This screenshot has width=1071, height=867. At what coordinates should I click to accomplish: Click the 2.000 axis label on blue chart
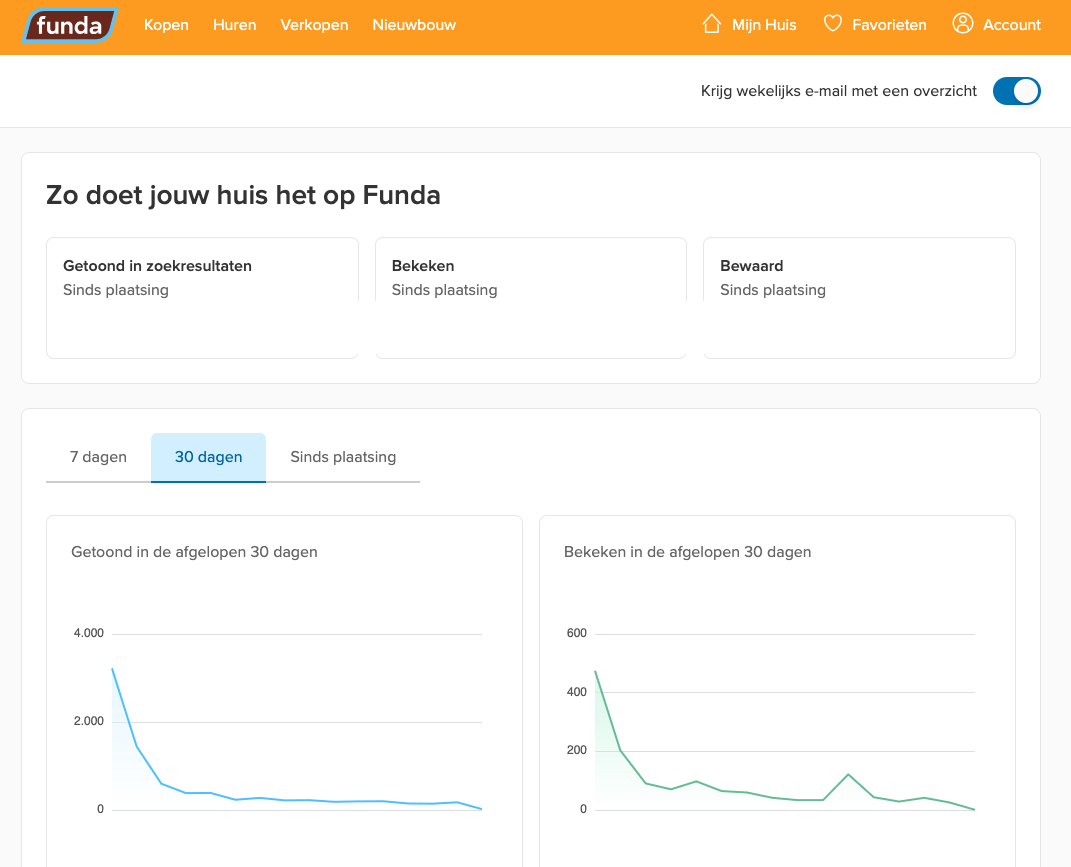[89, 721]
